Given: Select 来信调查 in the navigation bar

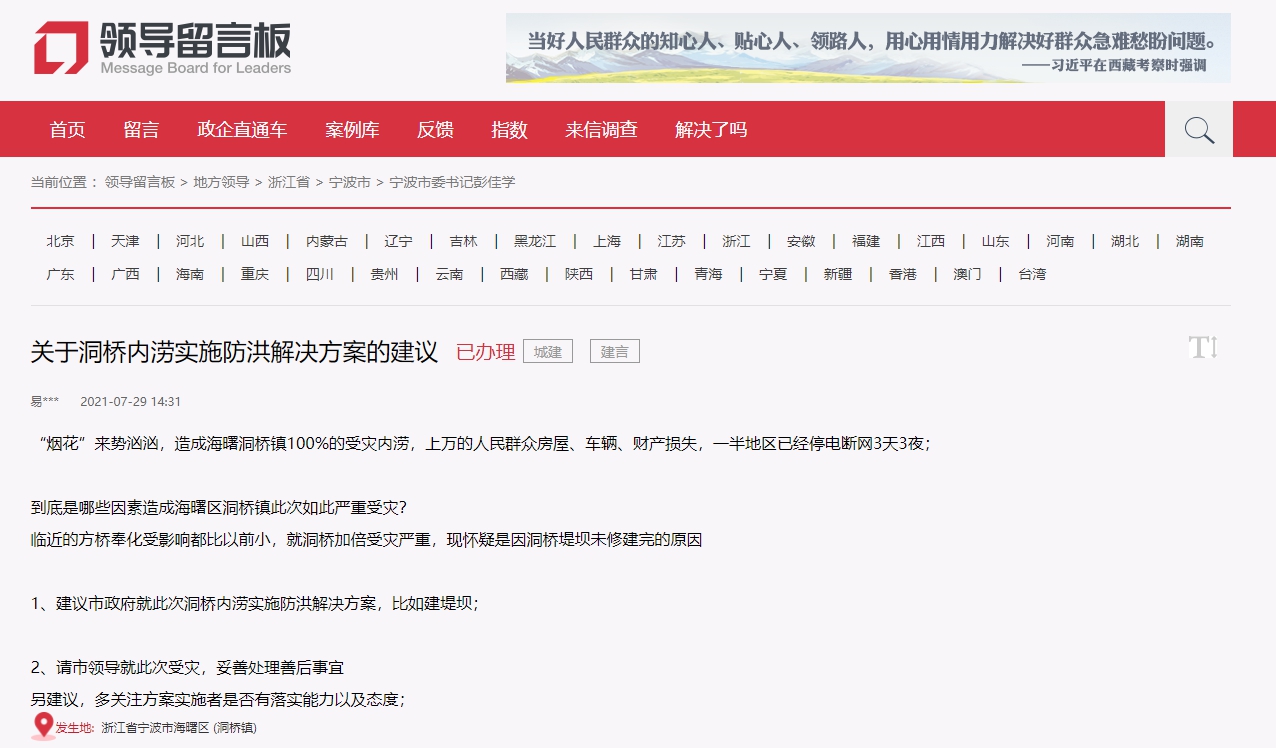Looking at the screenshot, I should (601, 130).
